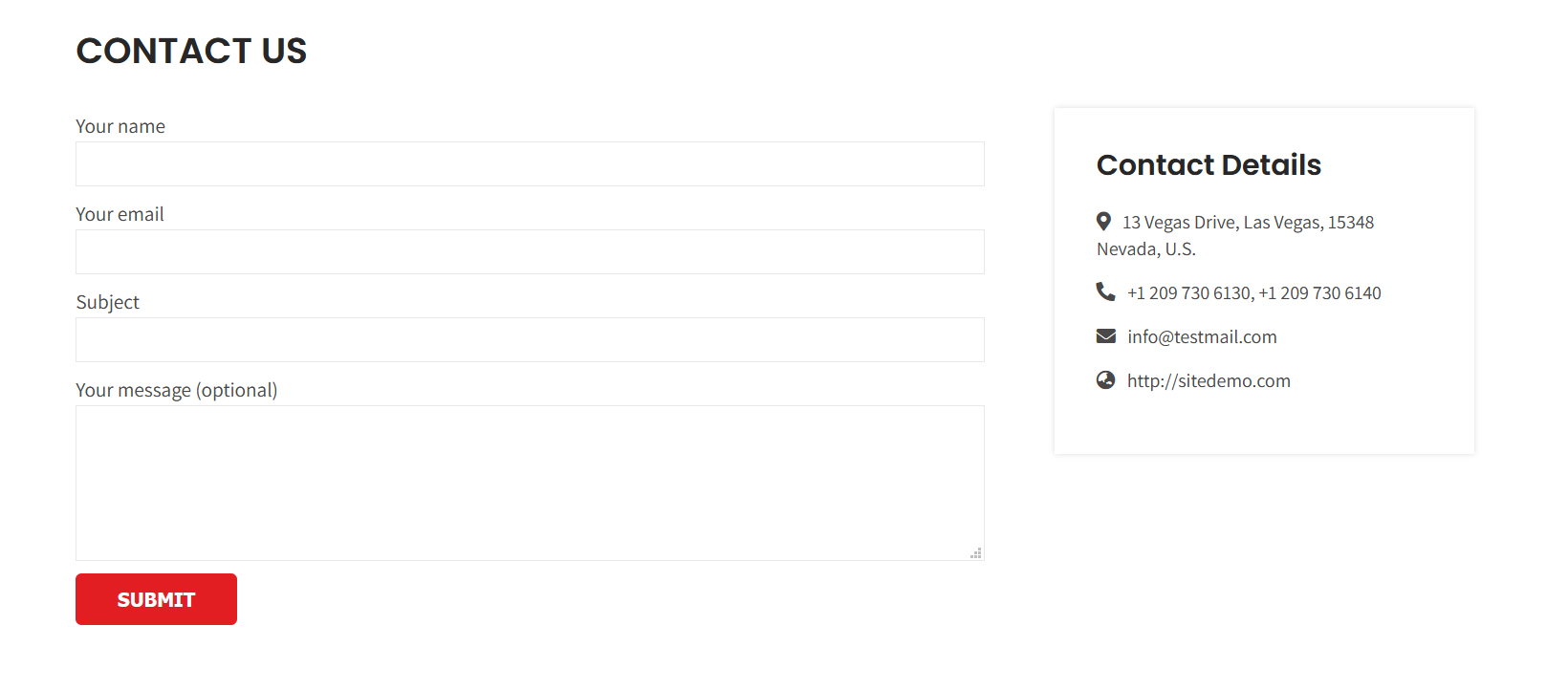Open the info@testmail.com email link
1568x690 pixels.
[1202, 336]
